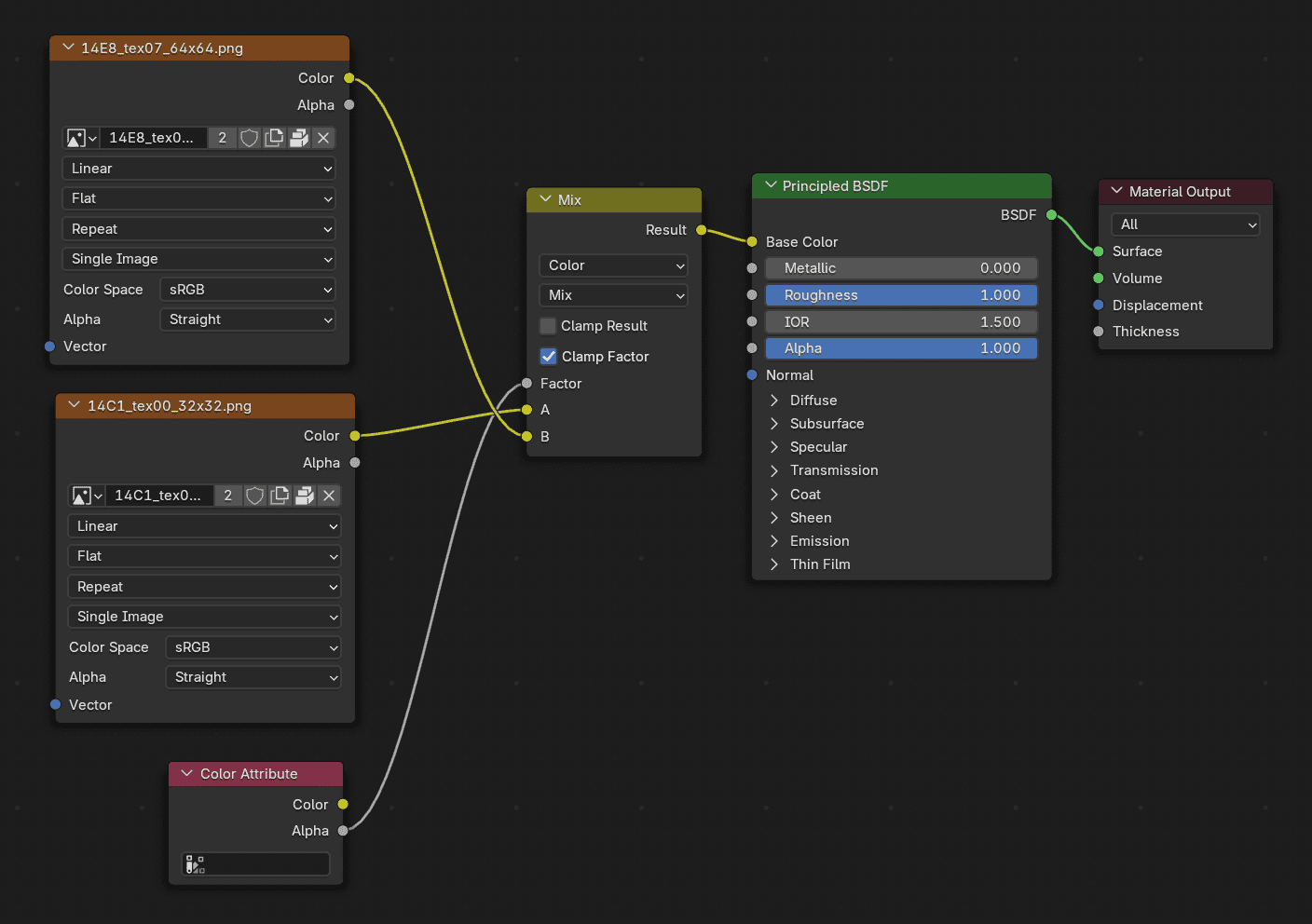This screenshot has height=924, width=1312.
Task: Click new image copy icon on 14E8 node
Action: pos(274,138)
